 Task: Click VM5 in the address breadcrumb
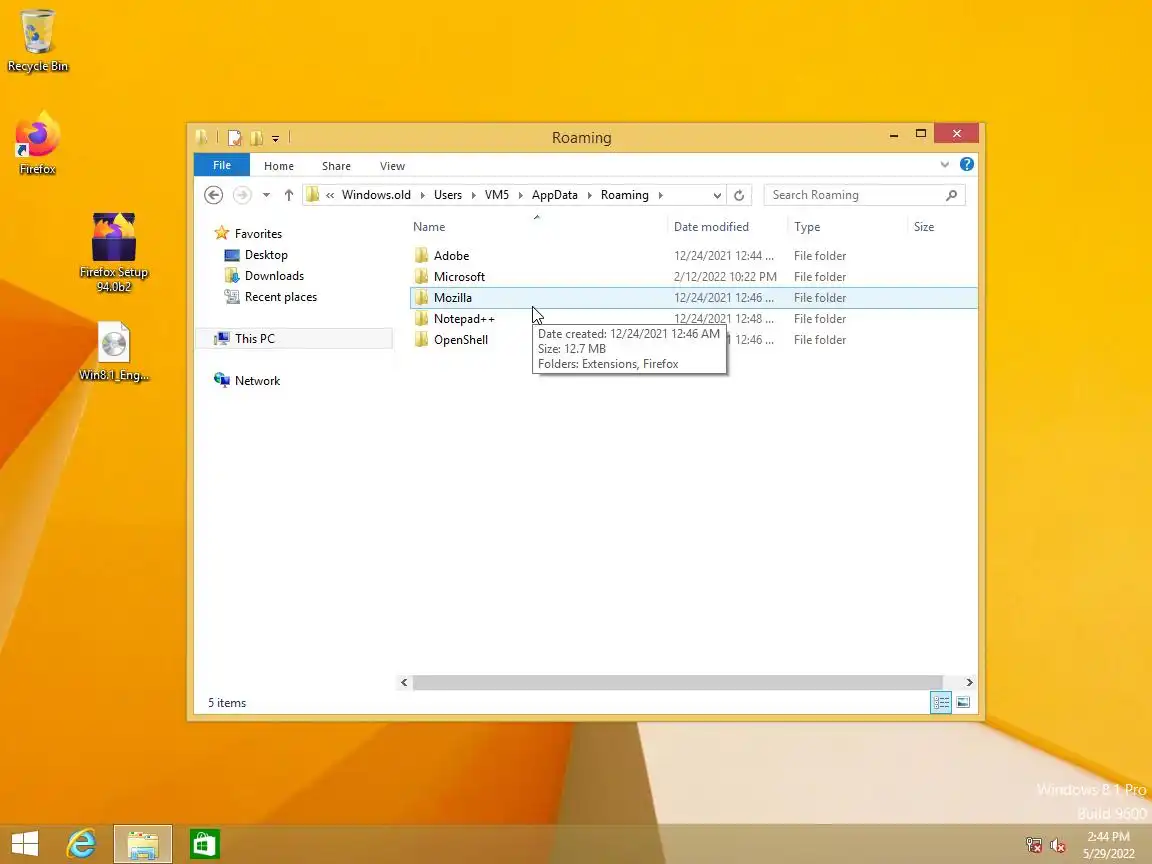pyautogui.click(x=497, y=195)
